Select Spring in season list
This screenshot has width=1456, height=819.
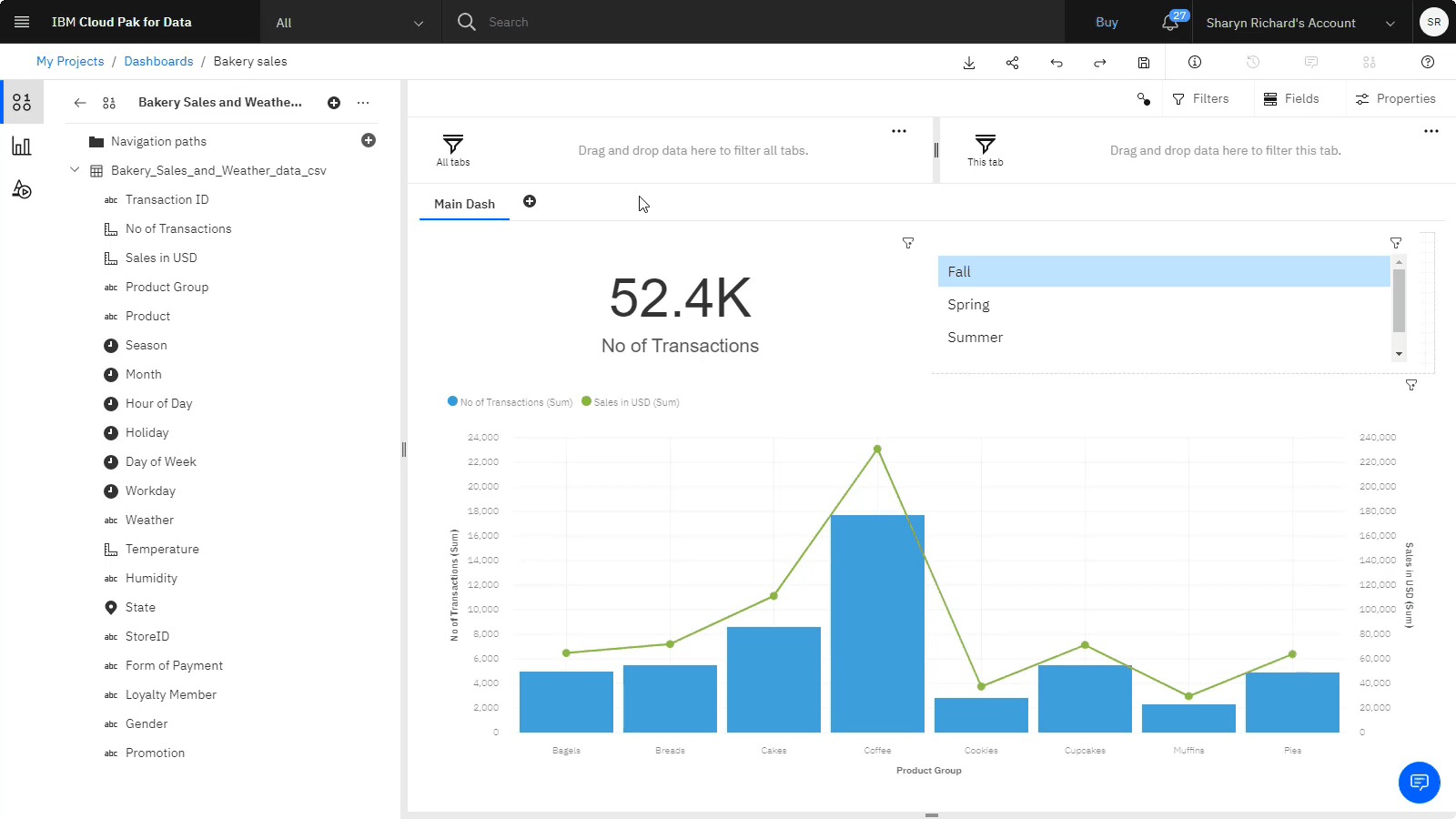pos(1164,304)
